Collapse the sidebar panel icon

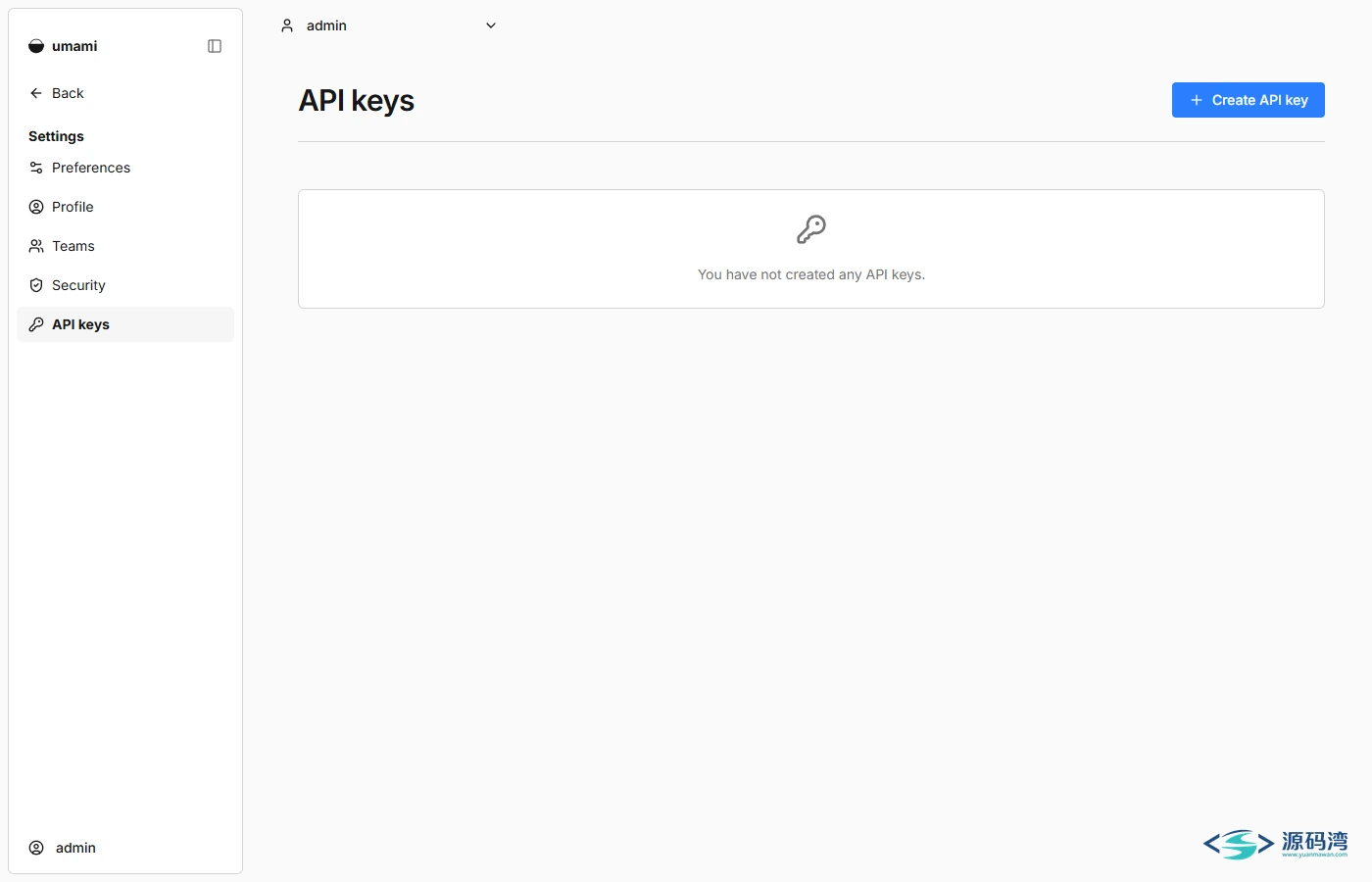[215, 46]
